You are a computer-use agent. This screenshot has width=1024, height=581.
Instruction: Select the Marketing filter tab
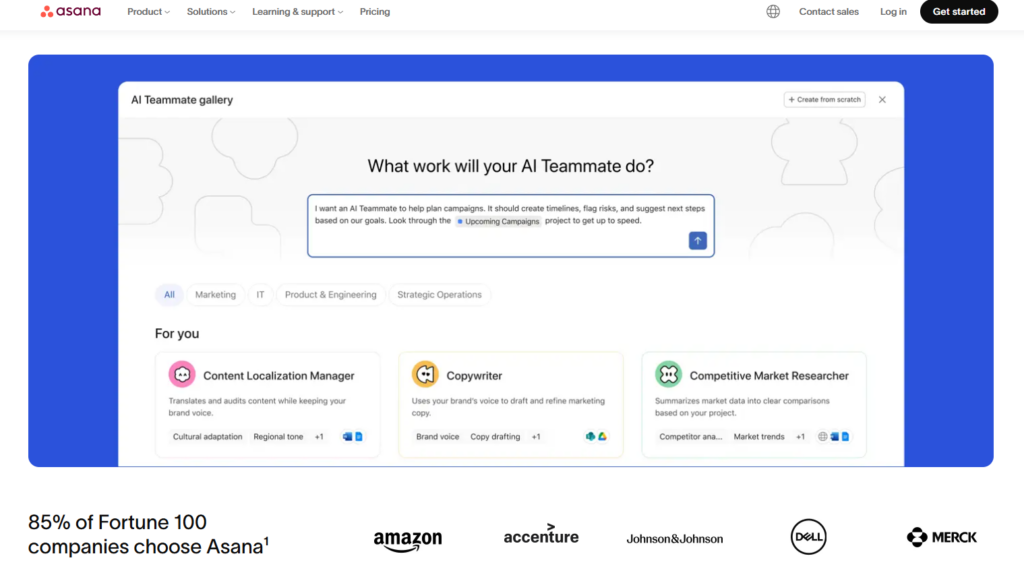coord(216,294)
